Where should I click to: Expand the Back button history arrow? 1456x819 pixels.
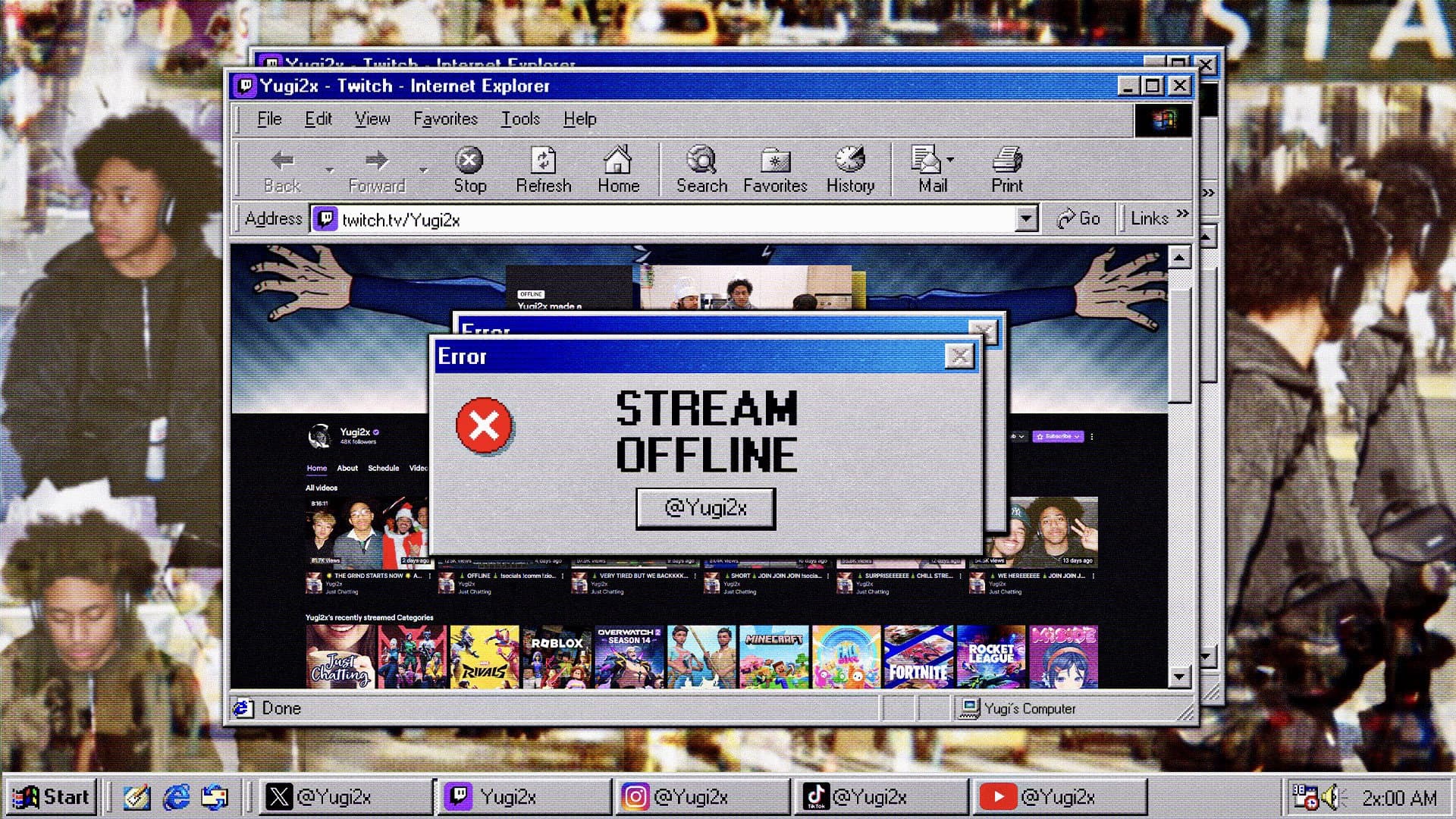329,170
